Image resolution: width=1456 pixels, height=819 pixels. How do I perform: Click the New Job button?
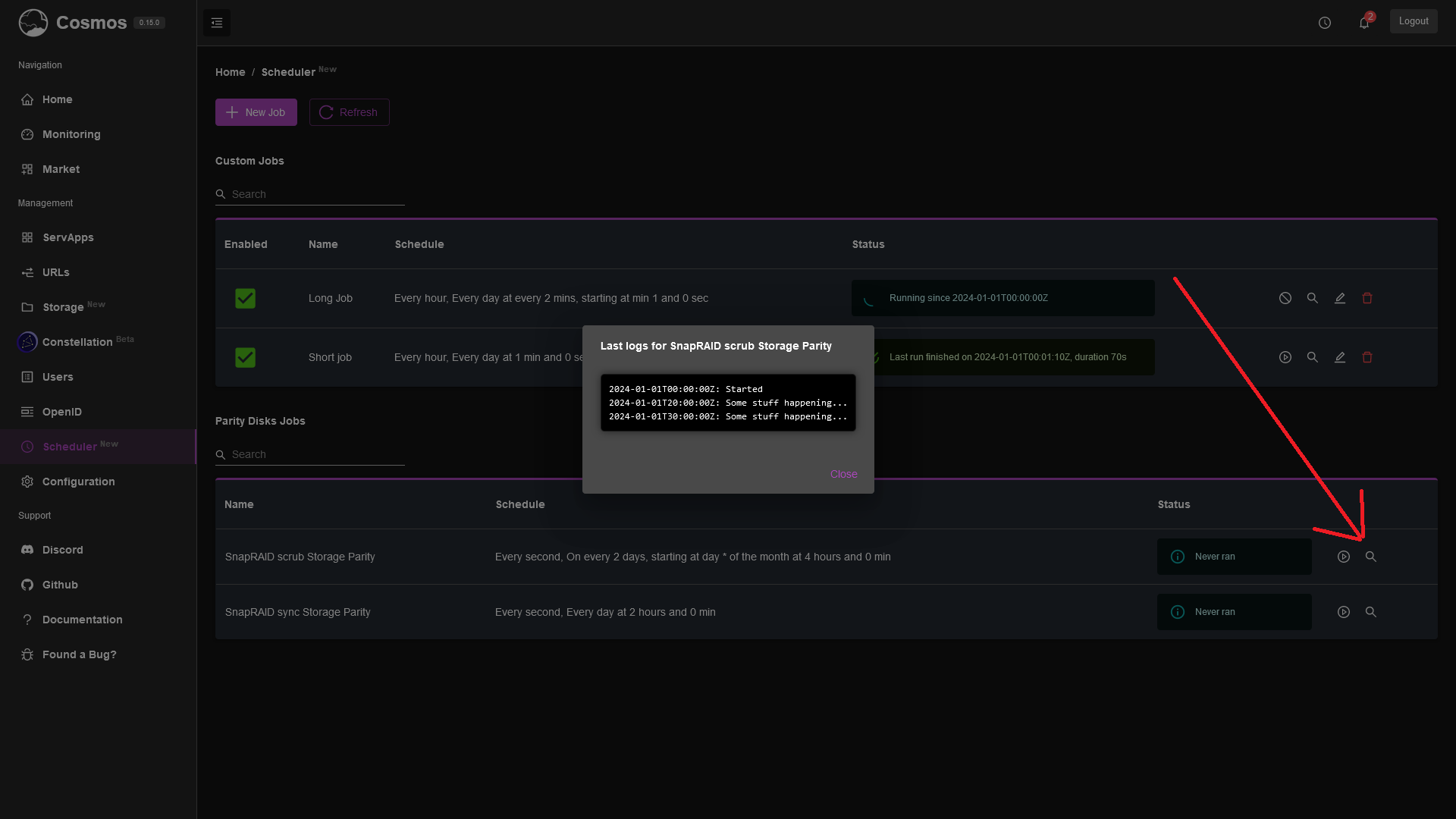(x=256, y=112)
